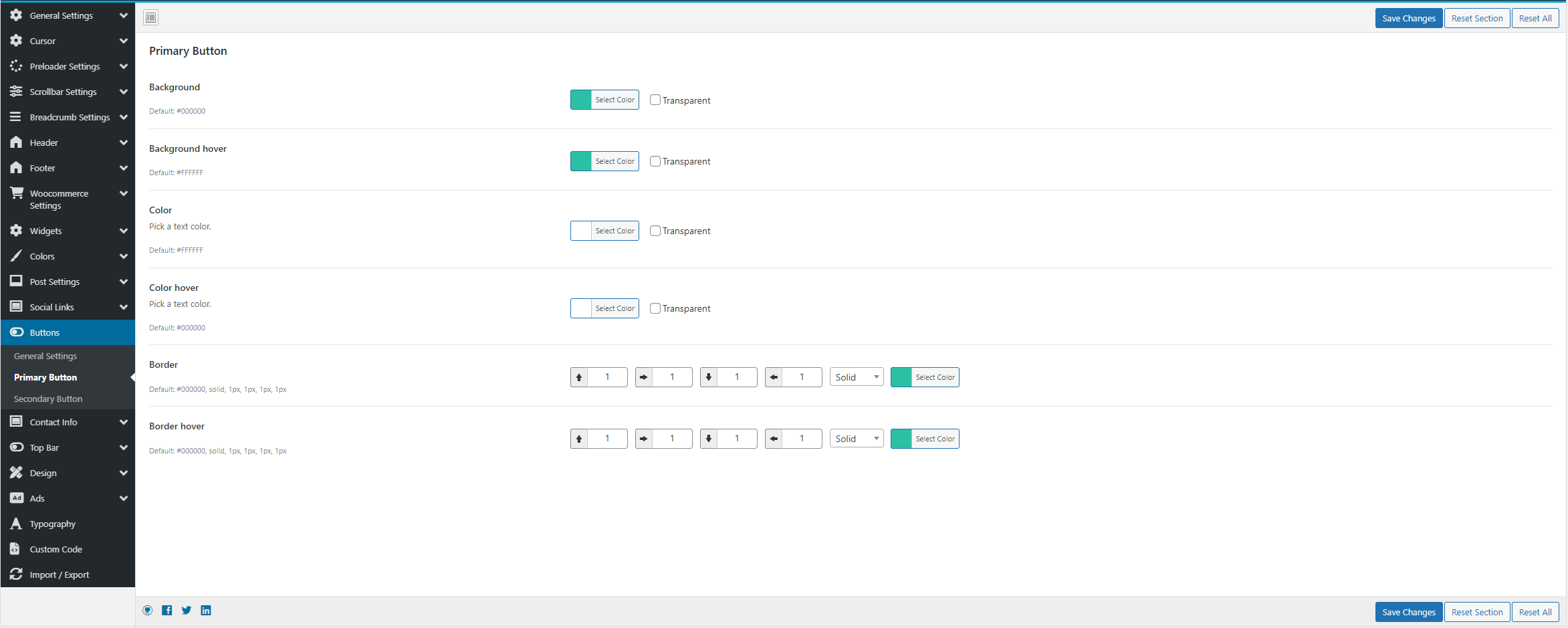Open the Facebook icon in the footer
Screen dimensions: 1568x628
167,610
